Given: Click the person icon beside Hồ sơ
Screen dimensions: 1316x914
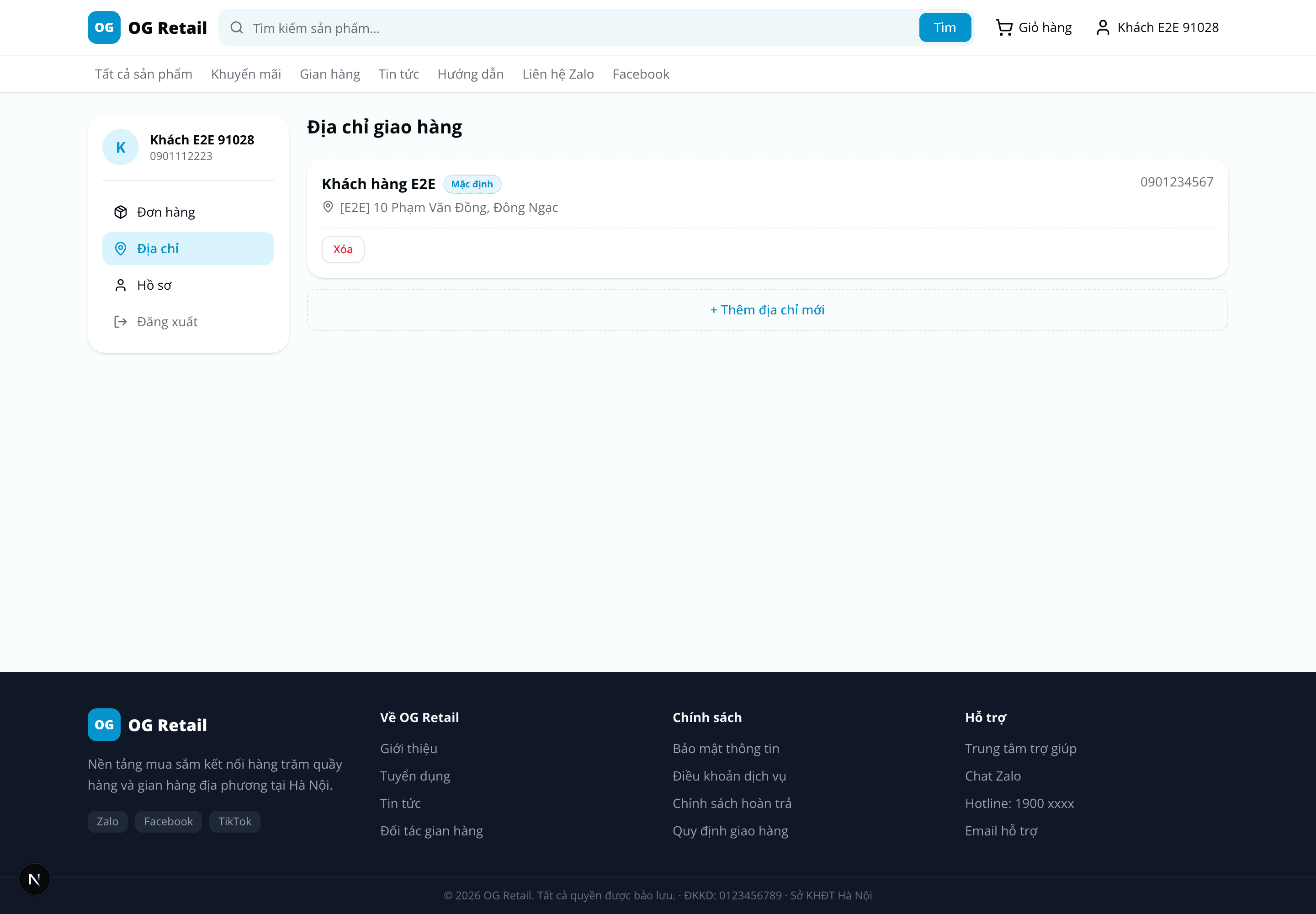Looking at the screenshot, I should 120,285.
